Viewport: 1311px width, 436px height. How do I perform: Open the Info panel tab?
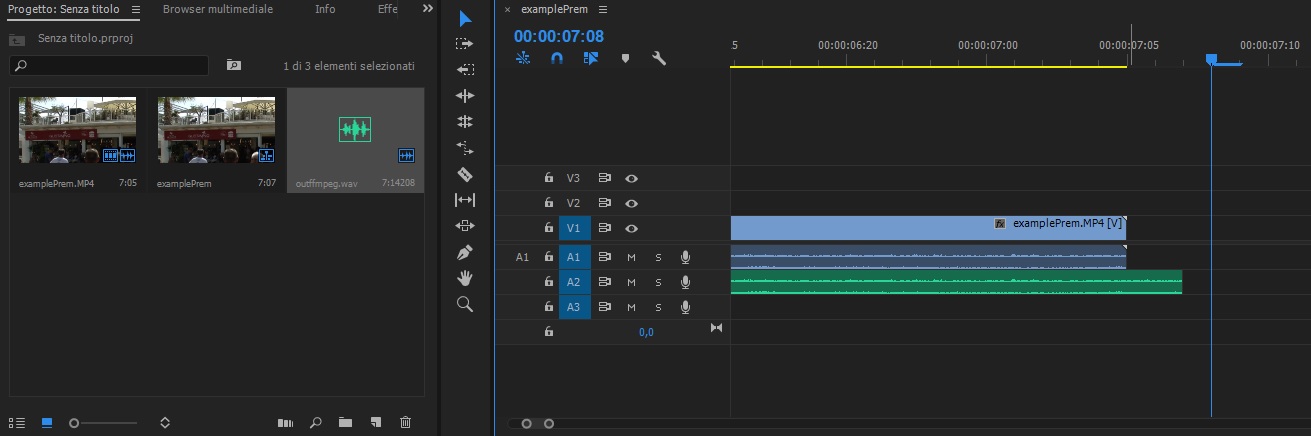pos(325,9)
